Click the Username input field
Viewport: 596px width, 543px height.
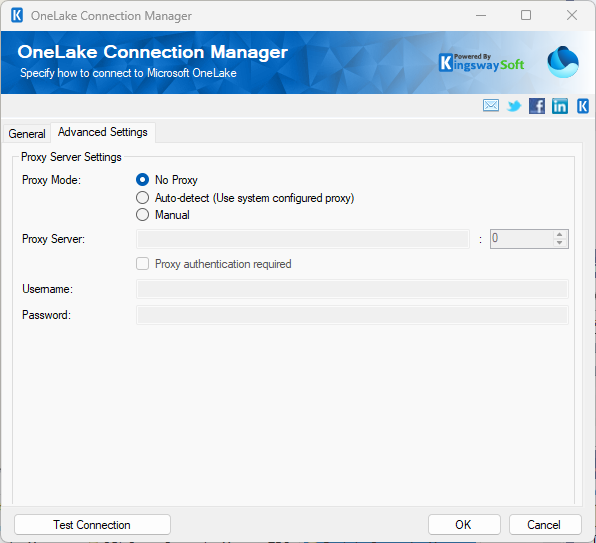point(352,289)
